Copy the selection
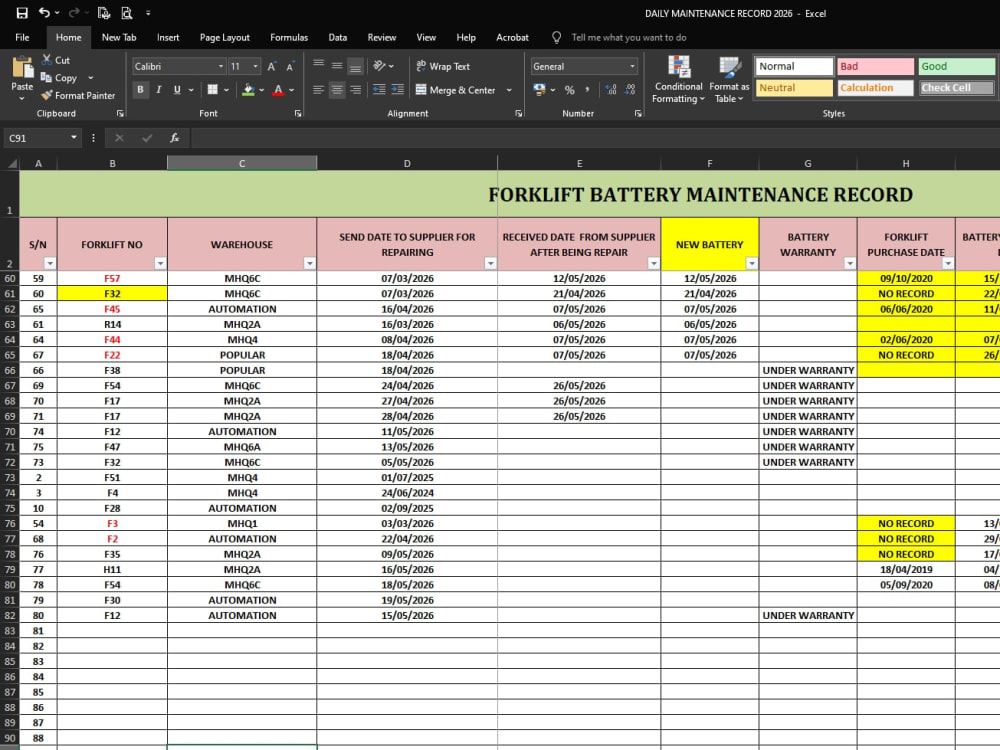Image resolution: width=1000 pixels, height=750 pixels. [59, 78]
